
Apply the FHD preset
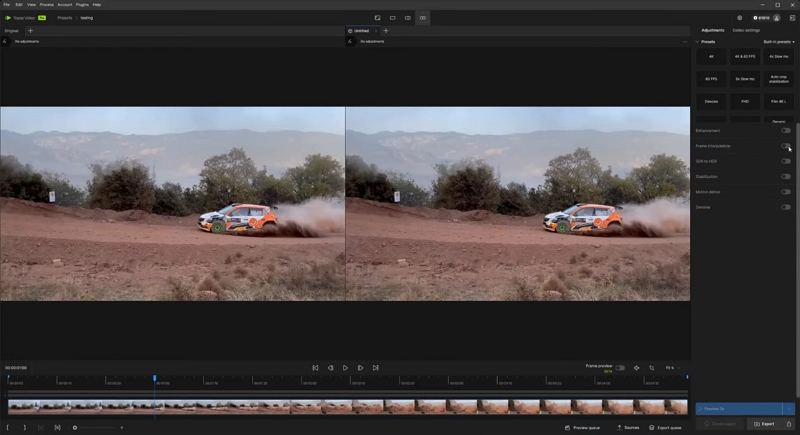[745, 101]
